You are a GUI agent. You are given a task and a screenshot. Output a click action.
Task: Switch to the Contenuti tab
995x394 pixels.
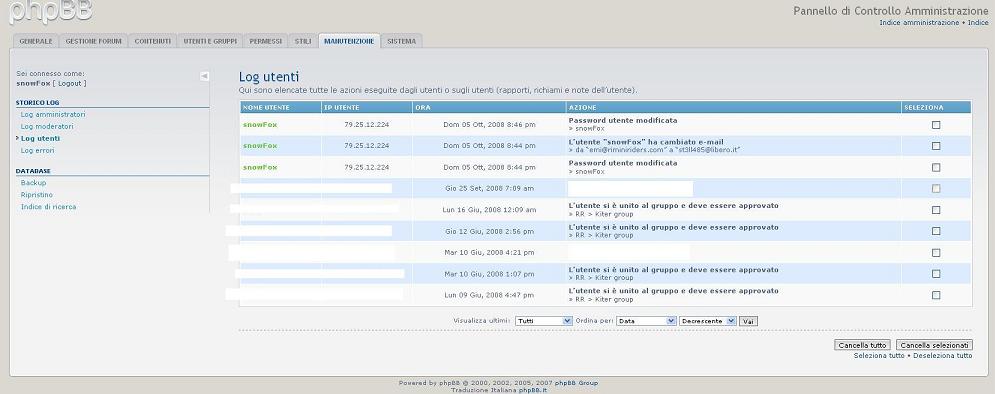[152, 41]
